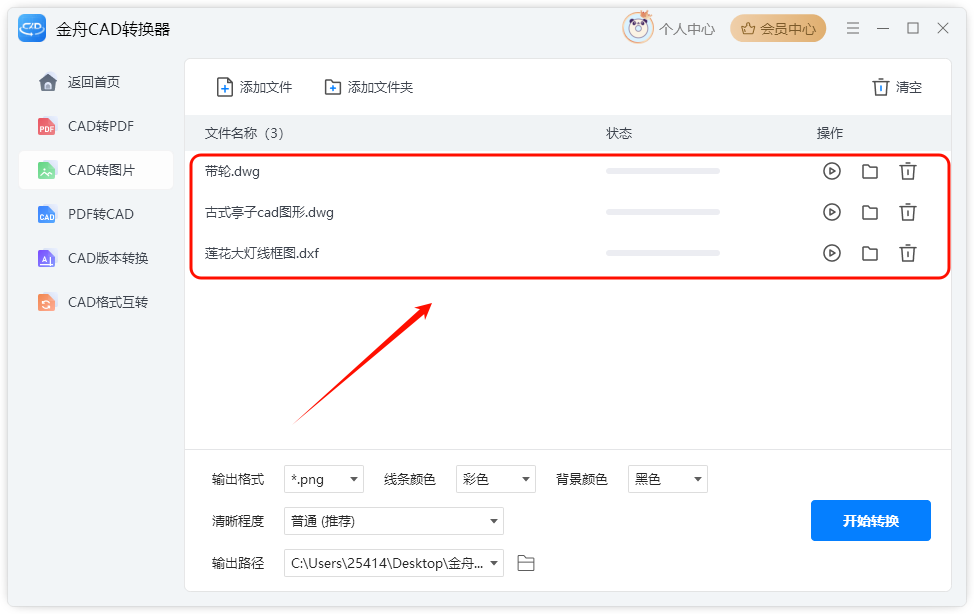Open folder for 莲花大灯线框图.dxf

click(870, 253)
